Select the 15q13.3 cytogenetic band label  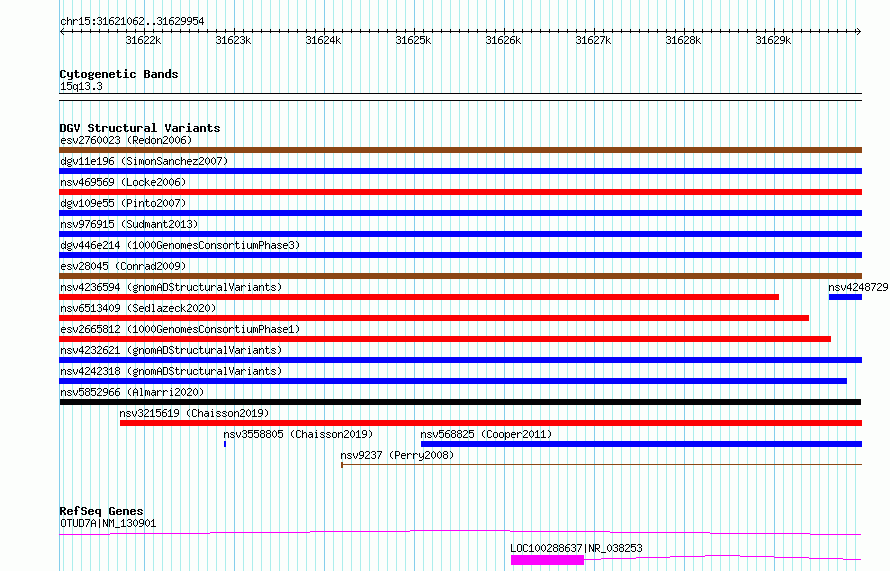81,86
